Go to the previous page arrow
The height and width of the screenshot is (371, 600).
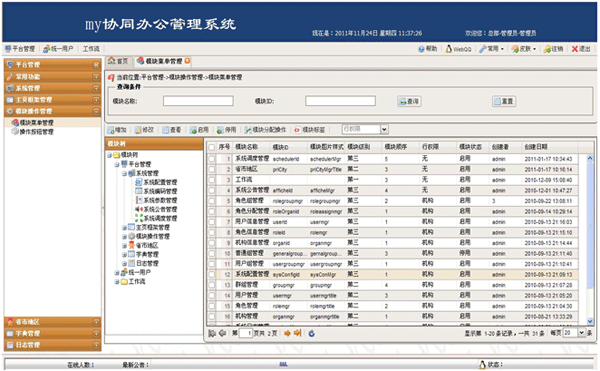tap(222, 334)
